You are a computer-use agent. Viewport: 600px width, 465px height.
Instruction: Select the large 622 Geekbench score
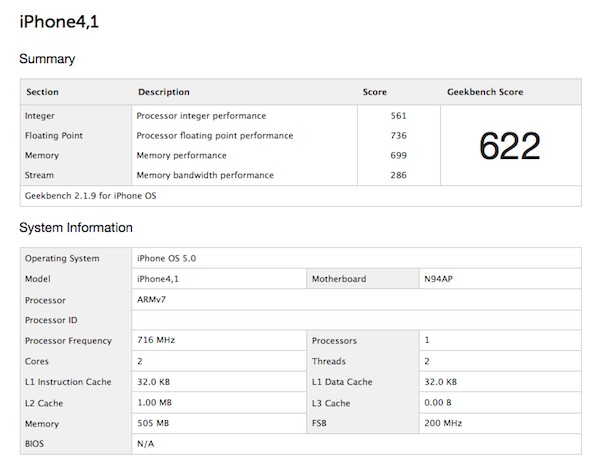click(510, 146)
